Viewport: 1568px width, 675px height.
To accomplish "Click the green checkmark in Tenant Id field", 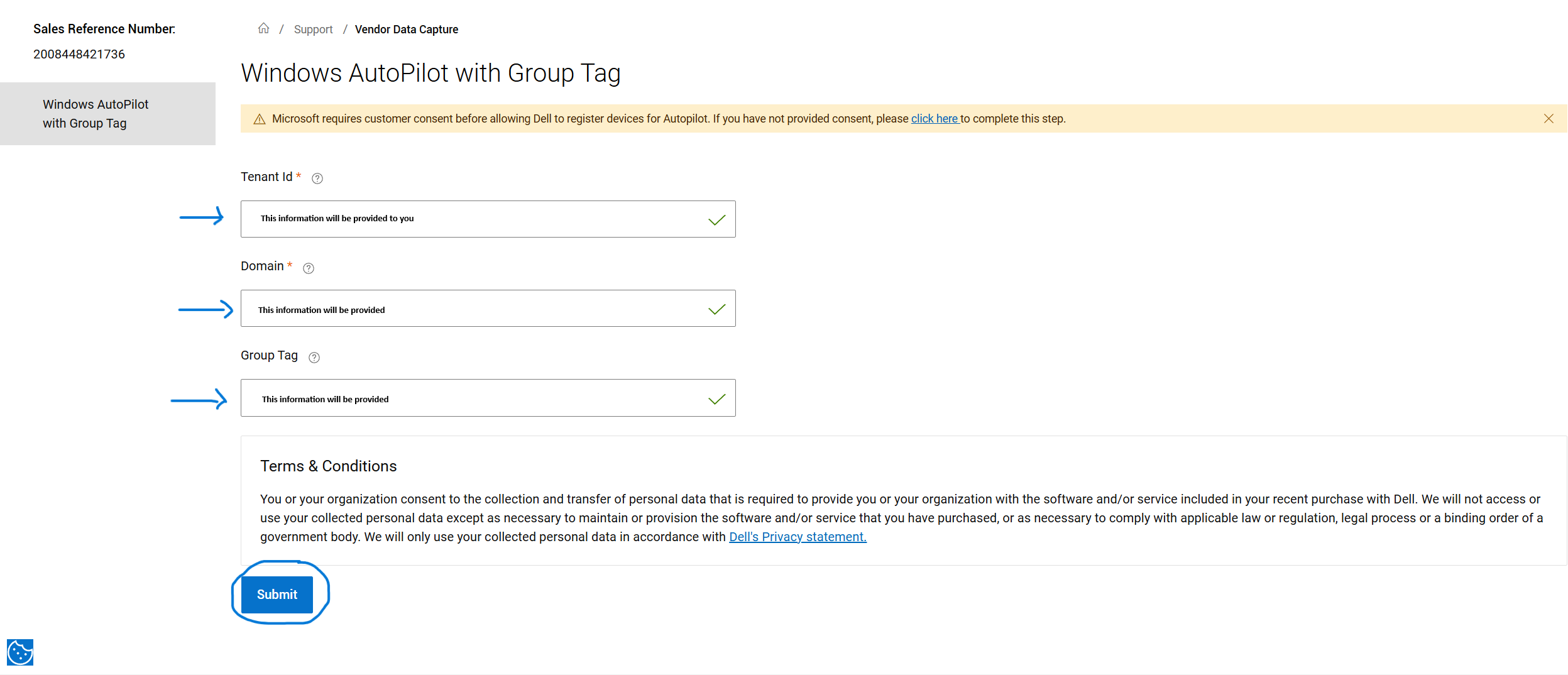I will (716, 220).
